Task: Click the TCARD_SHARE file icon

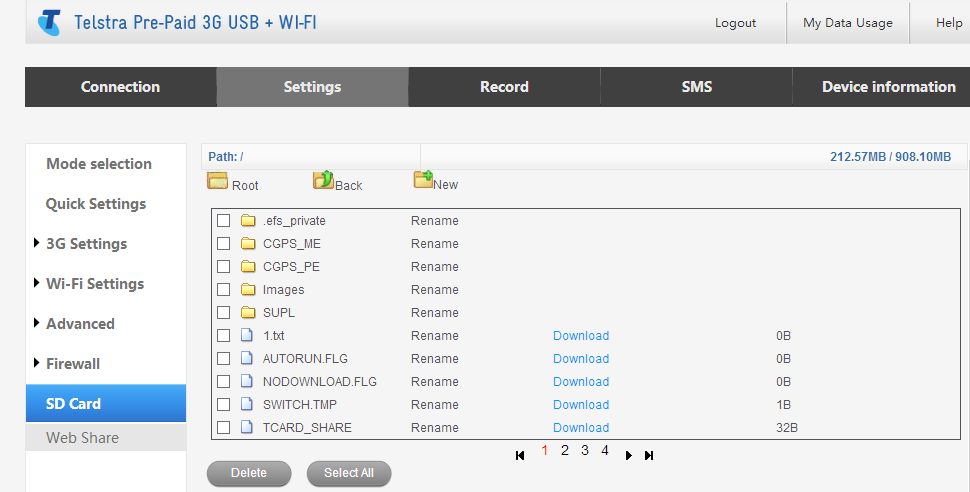Action: pos(248,428)
